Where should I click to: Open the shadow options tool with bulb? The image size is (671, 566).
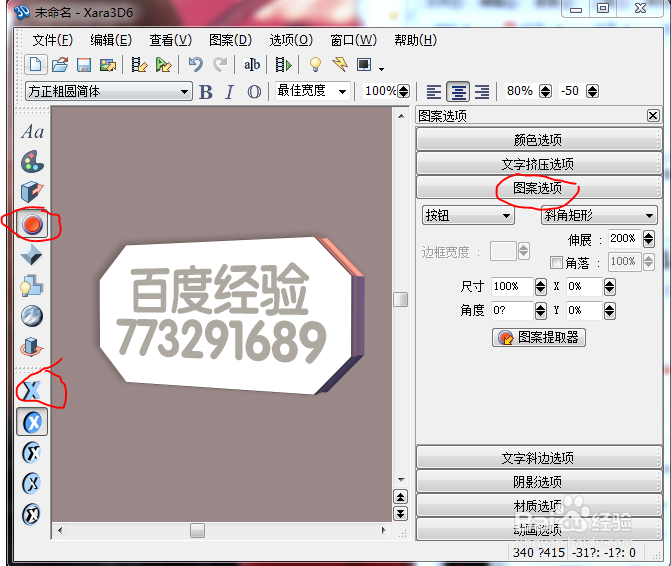click(x=32, y=286)
